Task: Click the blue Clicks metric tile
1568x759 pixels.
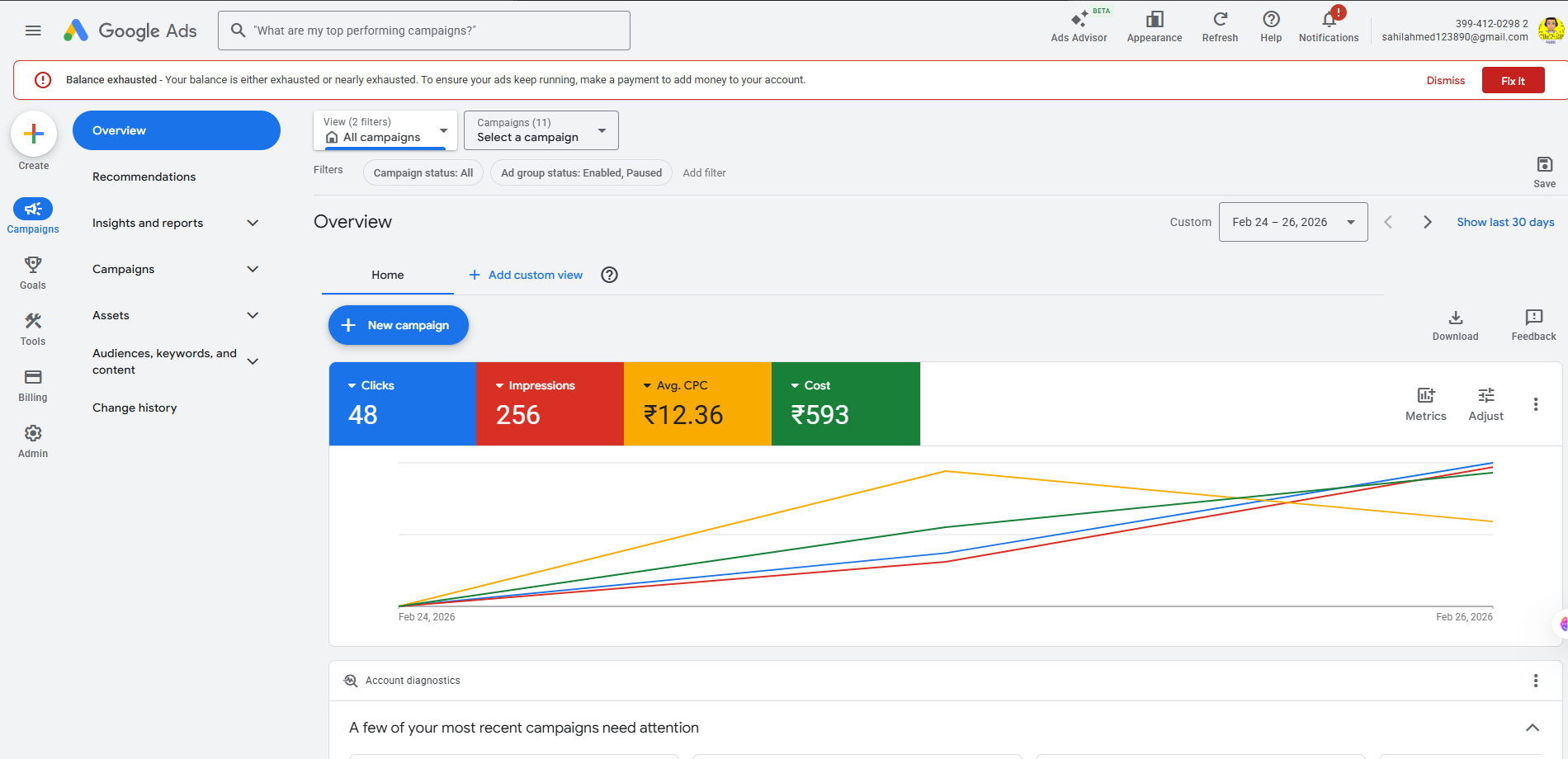Action: tap(403, 404)
